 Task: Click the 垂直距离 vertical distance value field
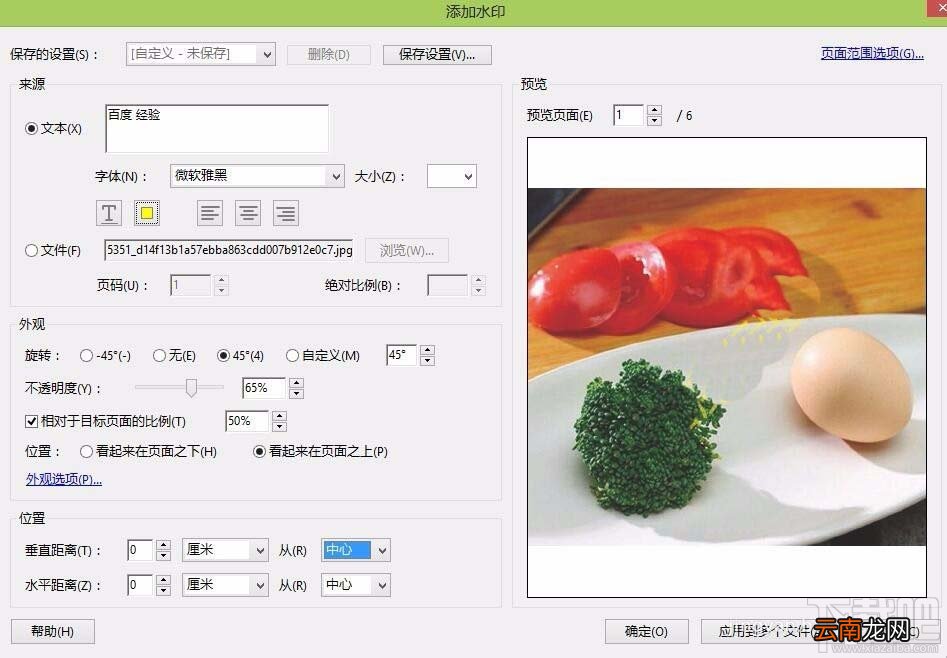click(x=140, y=550)
